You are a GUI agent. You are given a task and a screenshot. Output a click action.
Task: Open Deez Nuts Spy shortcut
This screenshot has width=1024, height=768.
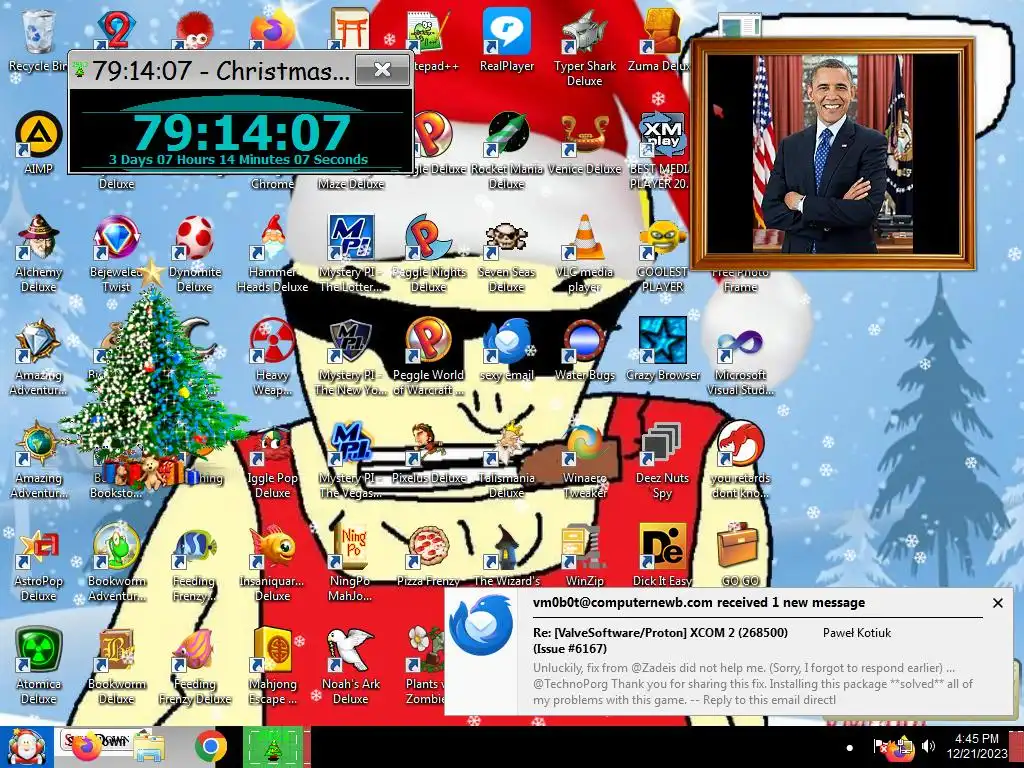click(662, 461)
